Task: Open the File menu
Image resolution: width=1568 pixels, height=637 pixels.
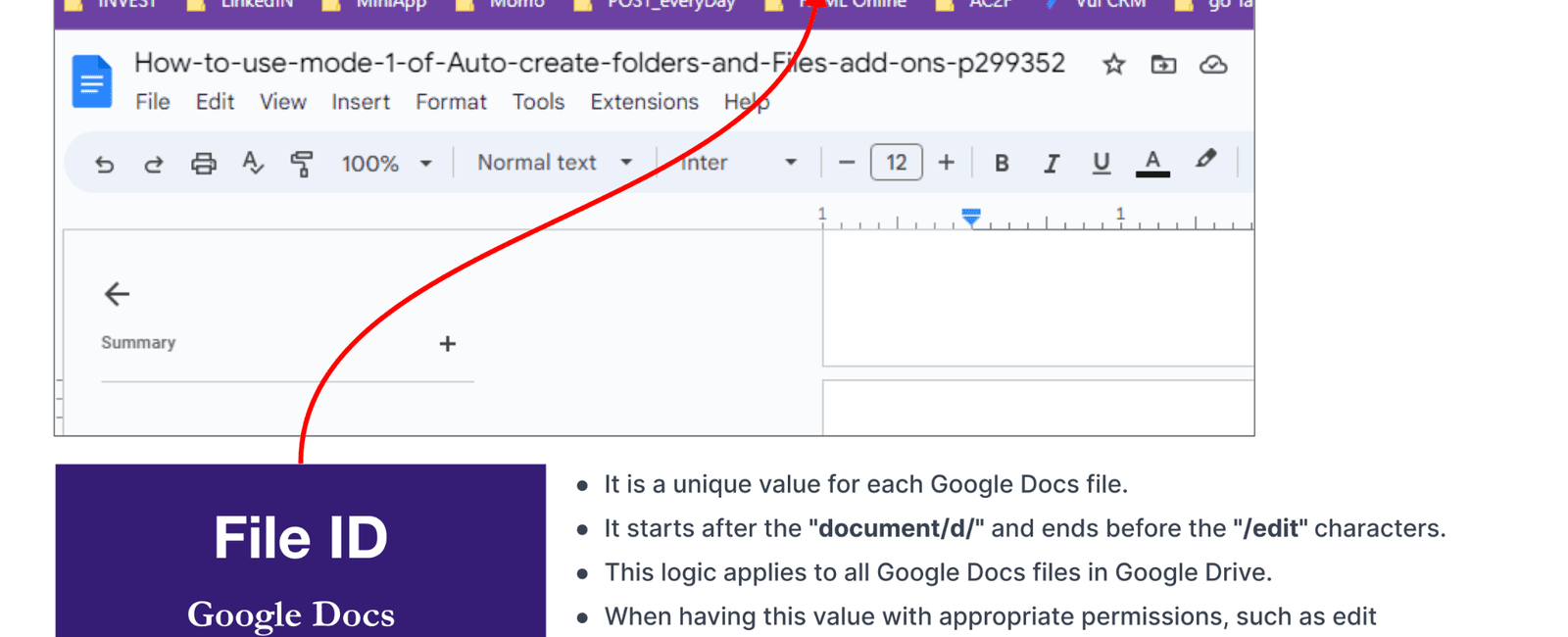Action: [152, 102]
